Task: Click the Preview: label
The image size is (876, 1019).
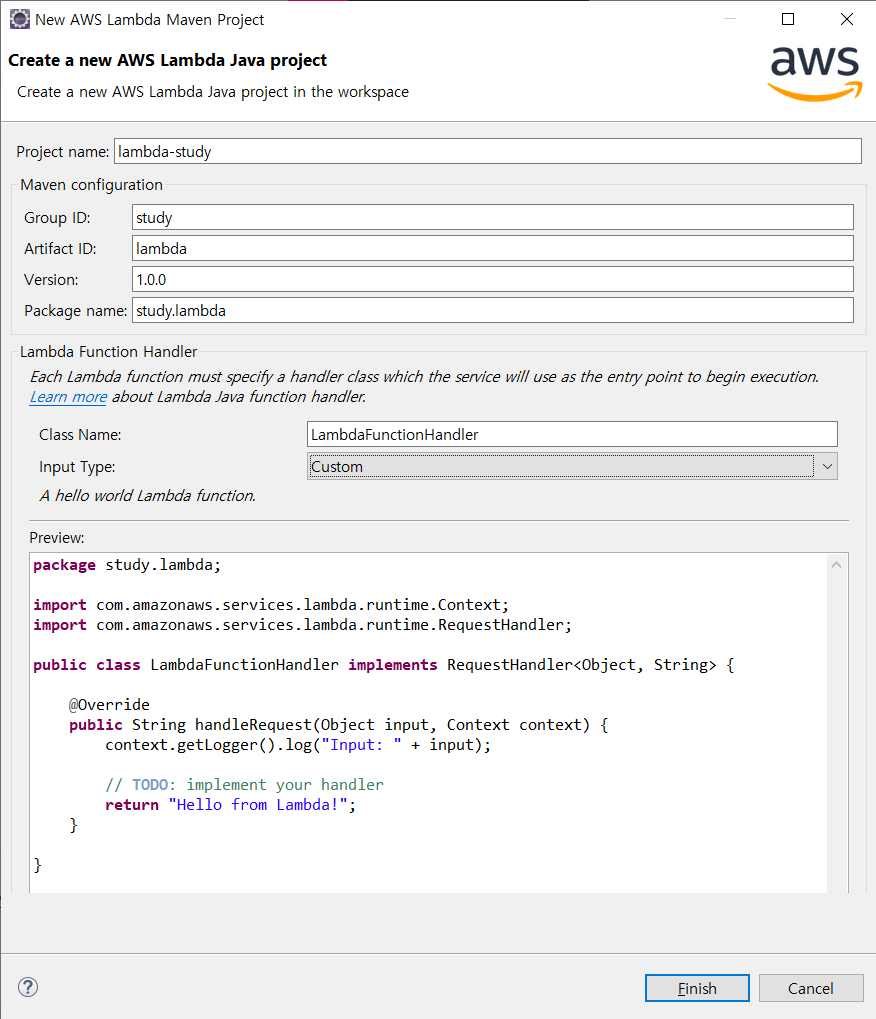Action: pyautogui.click(x=57, y=537)
